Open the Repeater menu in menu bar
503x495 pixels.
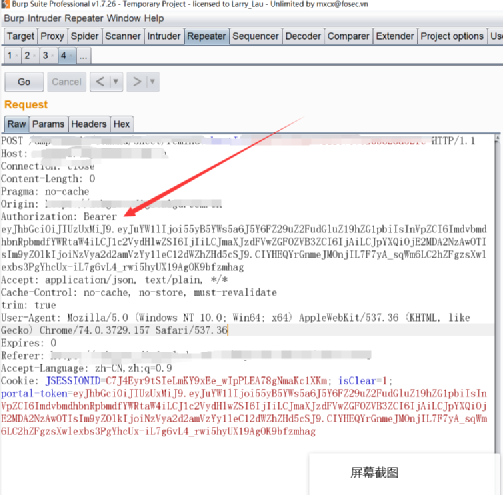(84, 18)
